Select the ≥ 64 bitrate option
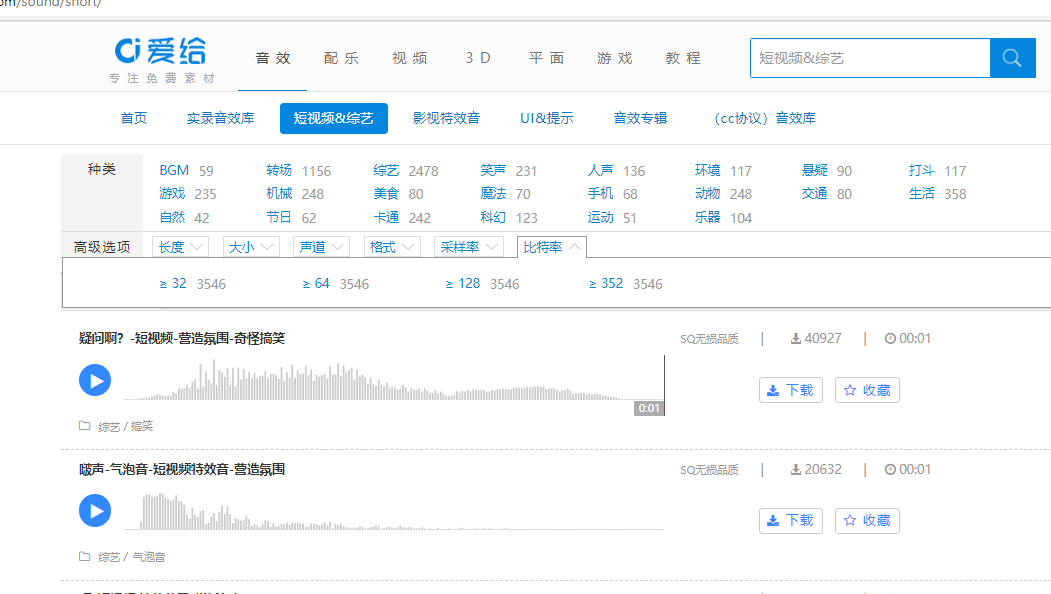The height and width of the screenshot is (594, 1051). [316, 284]
